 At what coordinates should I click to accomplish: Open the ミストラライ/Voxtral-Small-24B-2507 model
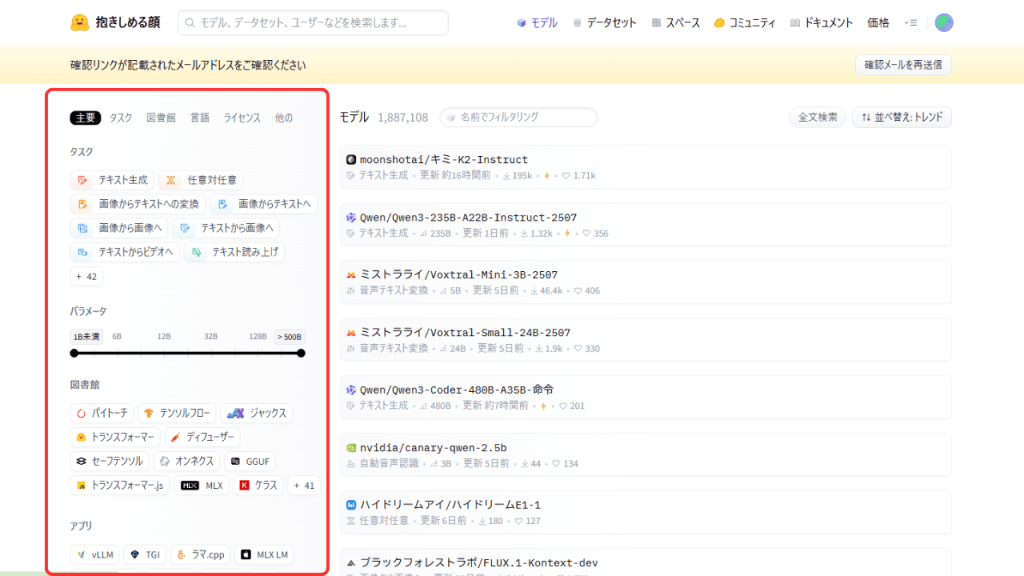[645, 340]
